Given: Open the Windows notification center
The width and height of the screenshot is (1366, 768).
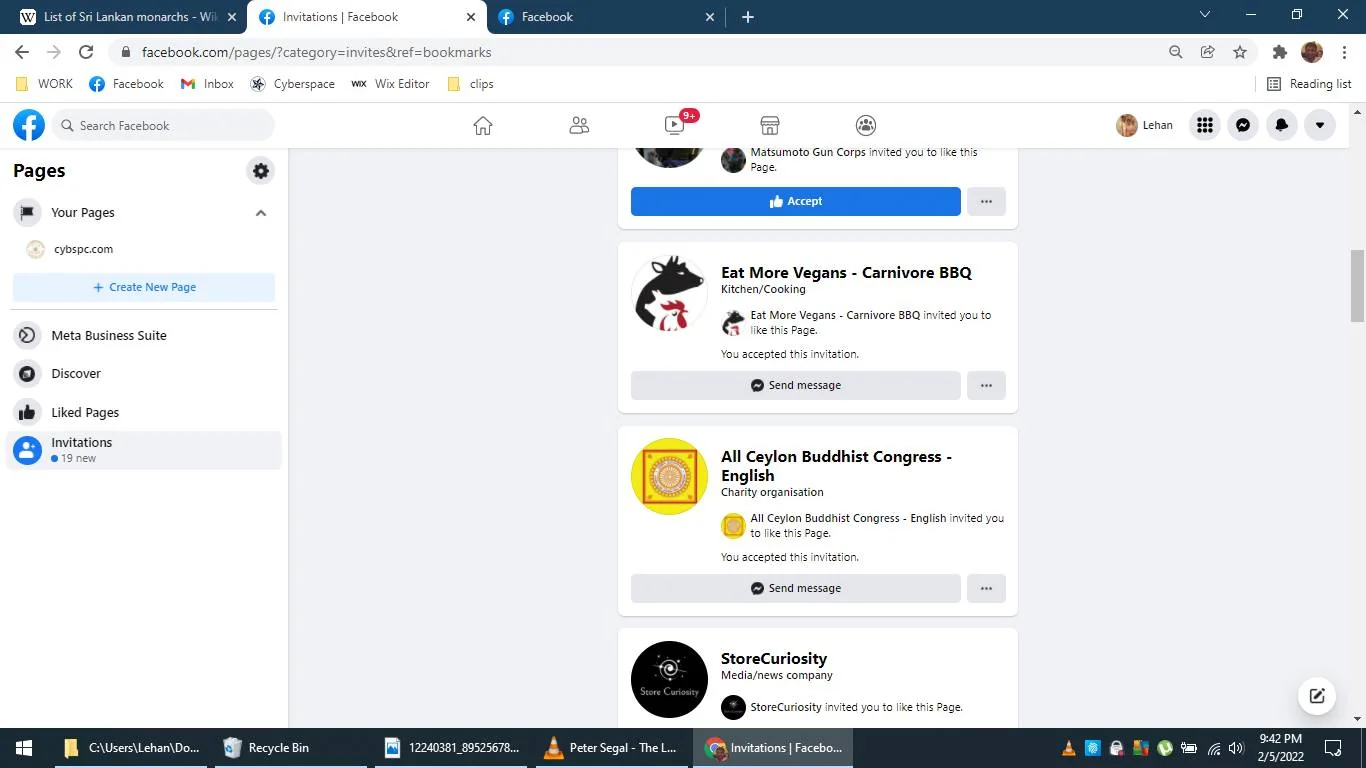Looking at the screenshot, I should tap(1333, 748).
